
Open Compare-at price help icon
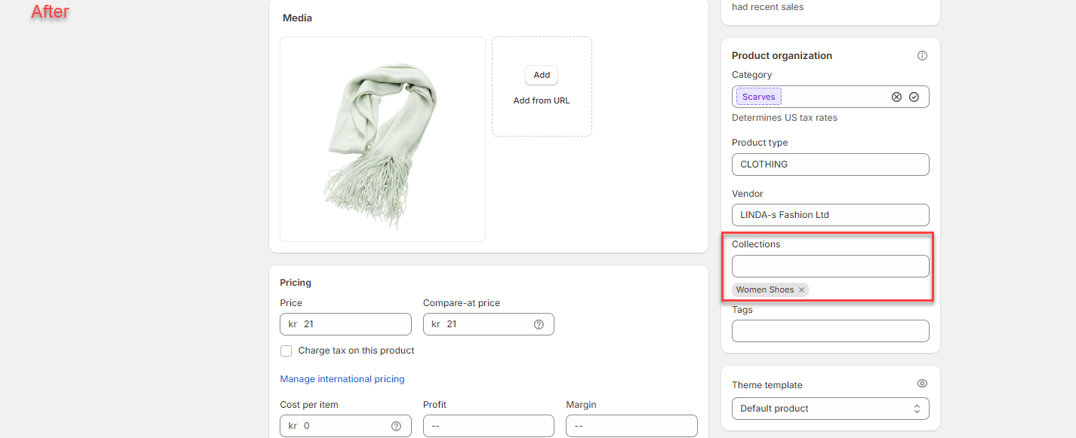click(x=539, y=325)
